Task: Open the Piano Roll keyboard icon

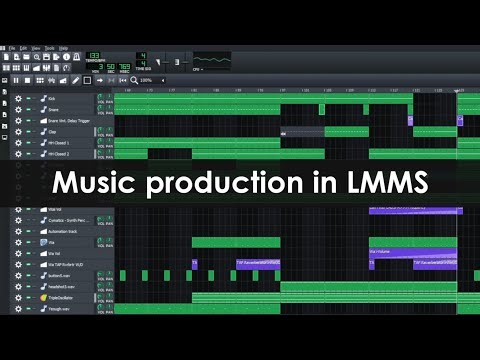Action: point(26,68)
